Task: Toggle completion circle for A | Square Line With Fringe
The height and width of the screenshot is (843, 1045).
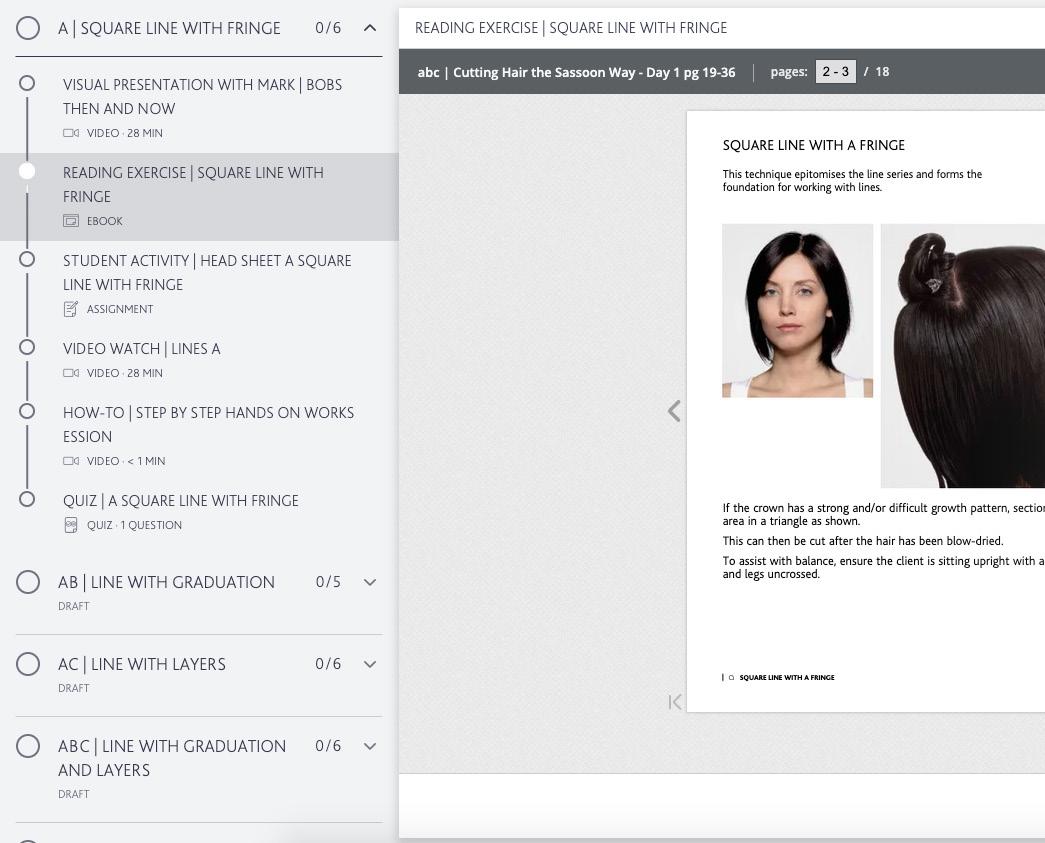Action: (x=28, y=28)
